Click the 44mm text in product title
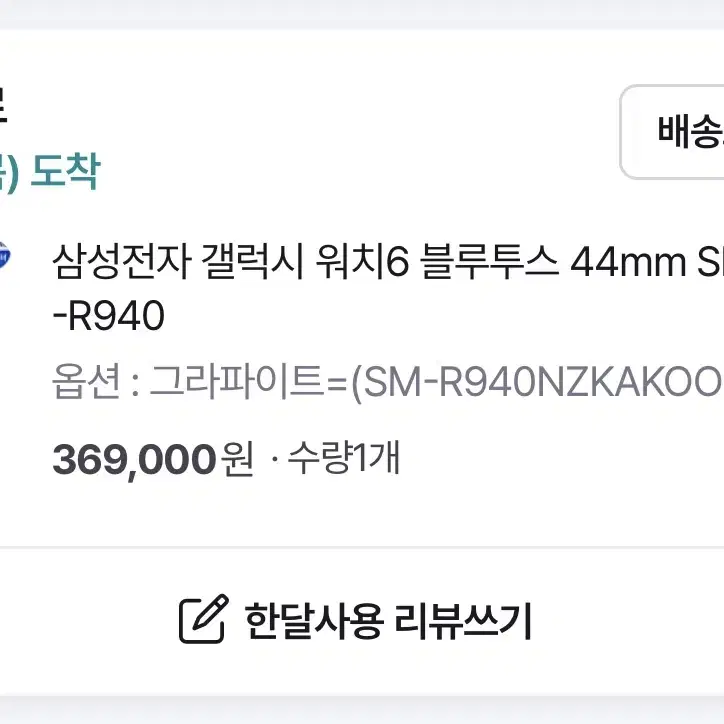This screenshot has height=724, width=724. 628,262
